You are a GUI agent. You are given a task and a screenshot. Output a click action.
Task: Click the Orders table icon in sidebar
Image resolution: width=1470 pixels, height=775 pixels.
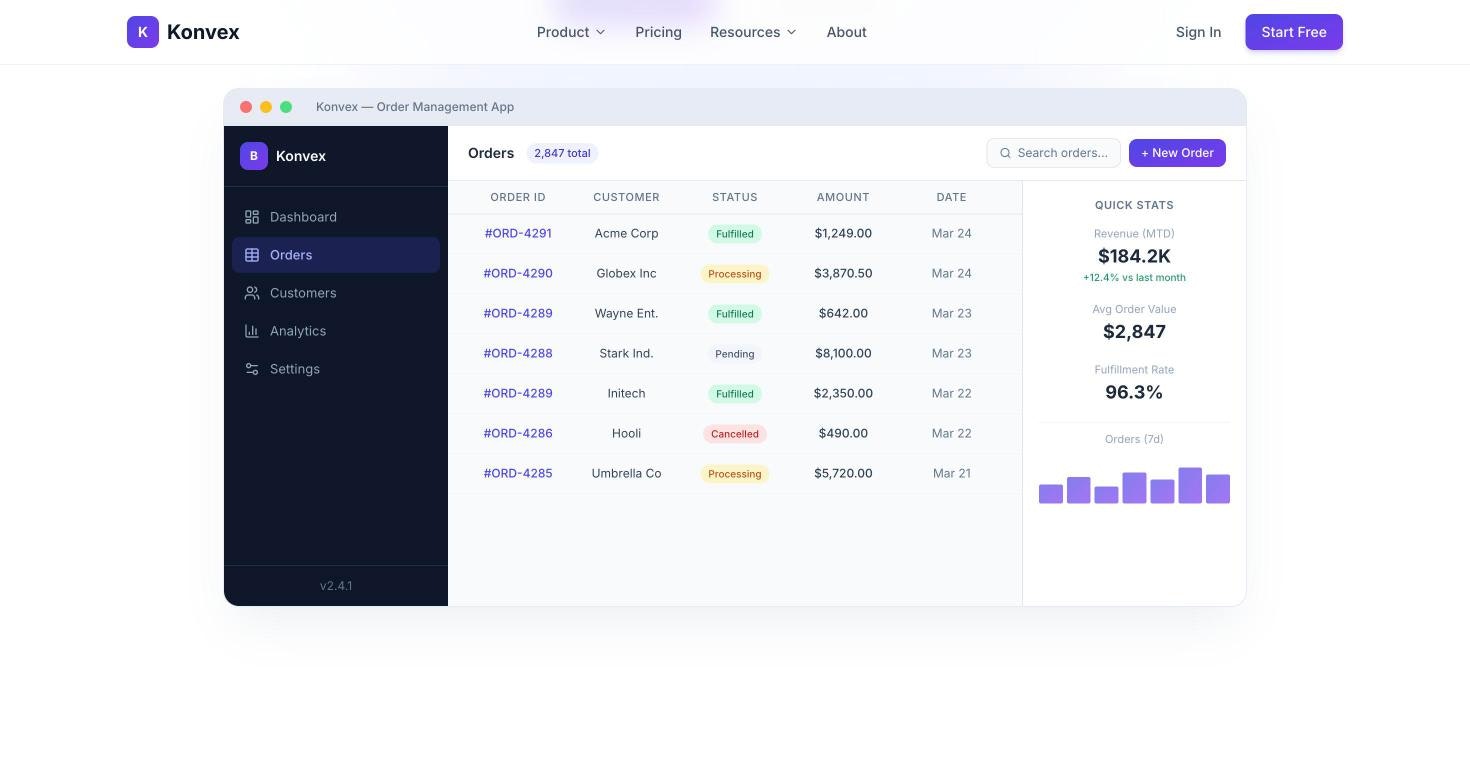point(252,255)
